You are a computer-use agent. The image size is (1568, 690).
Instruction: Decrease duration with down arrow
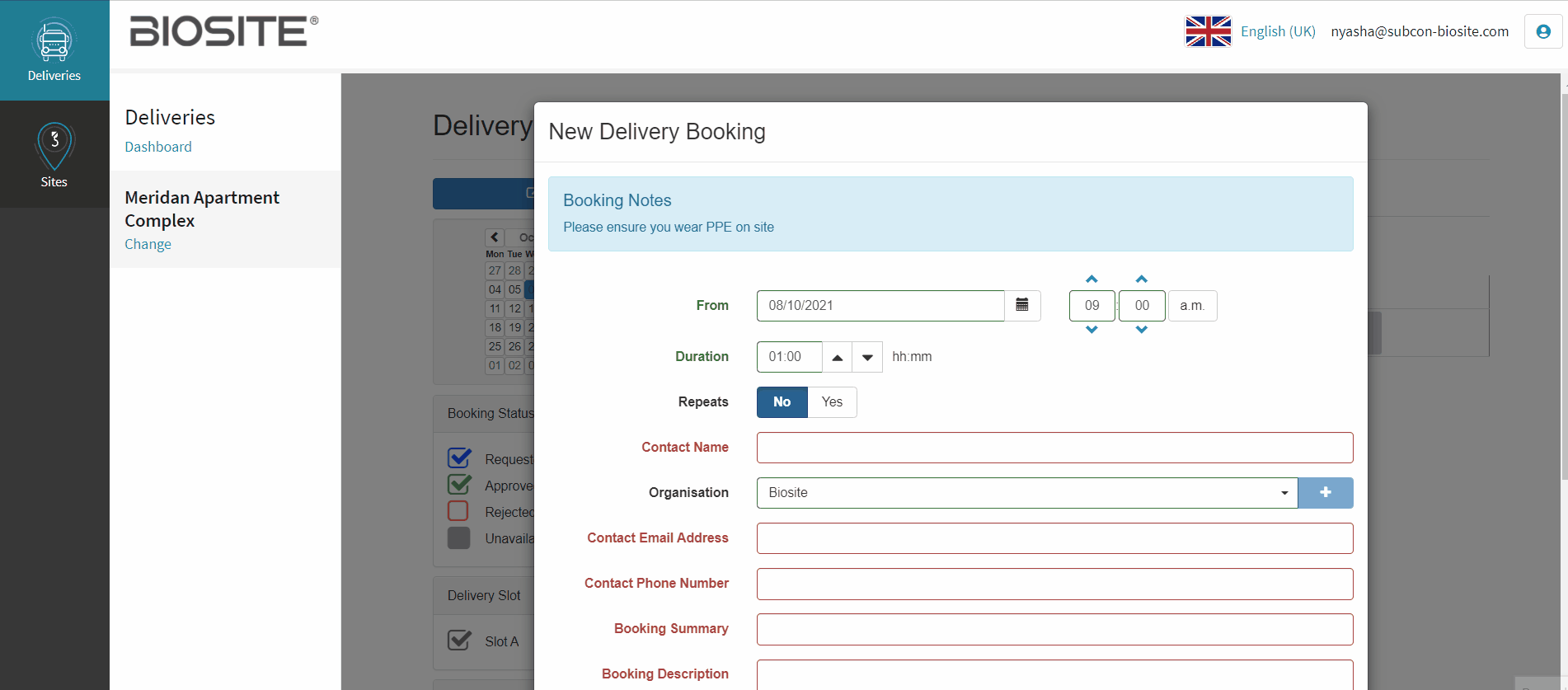click(867, 357)
